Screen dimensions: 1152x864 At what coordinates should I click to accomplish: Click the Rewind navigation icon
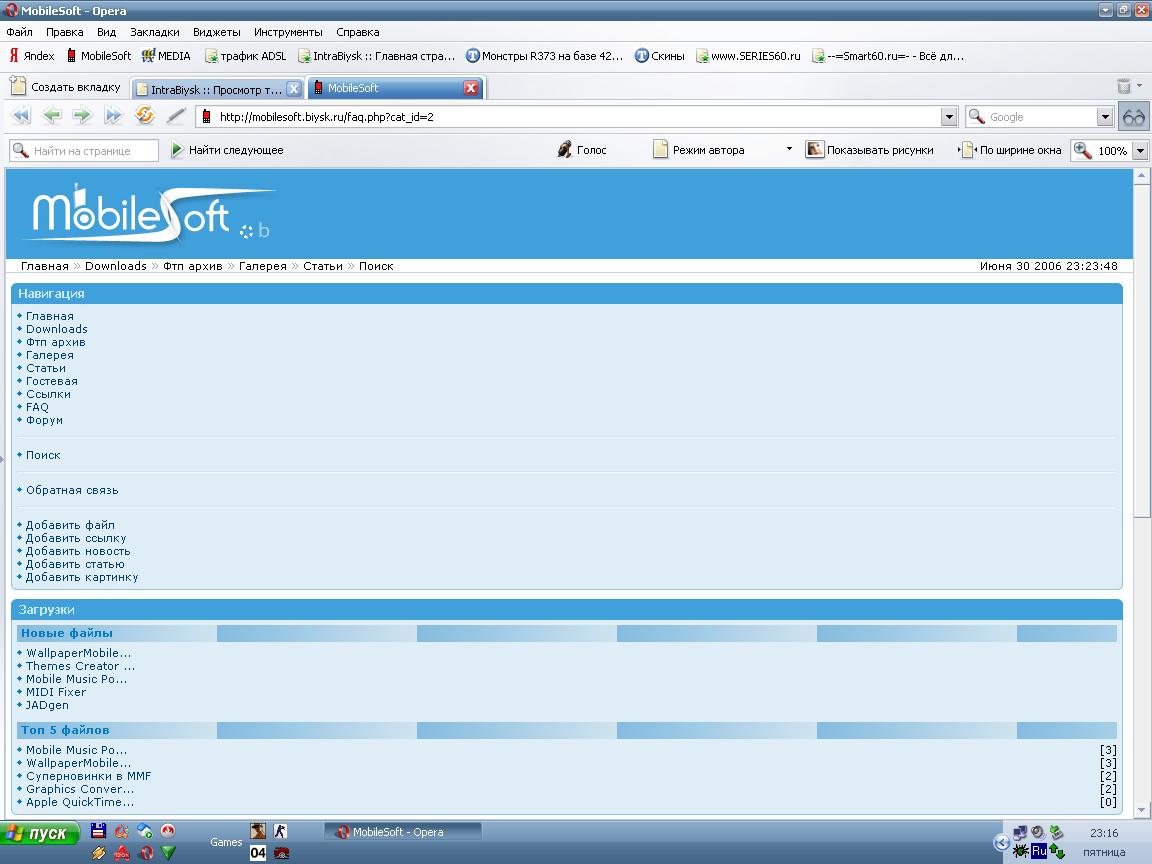[x=21, y=116]
